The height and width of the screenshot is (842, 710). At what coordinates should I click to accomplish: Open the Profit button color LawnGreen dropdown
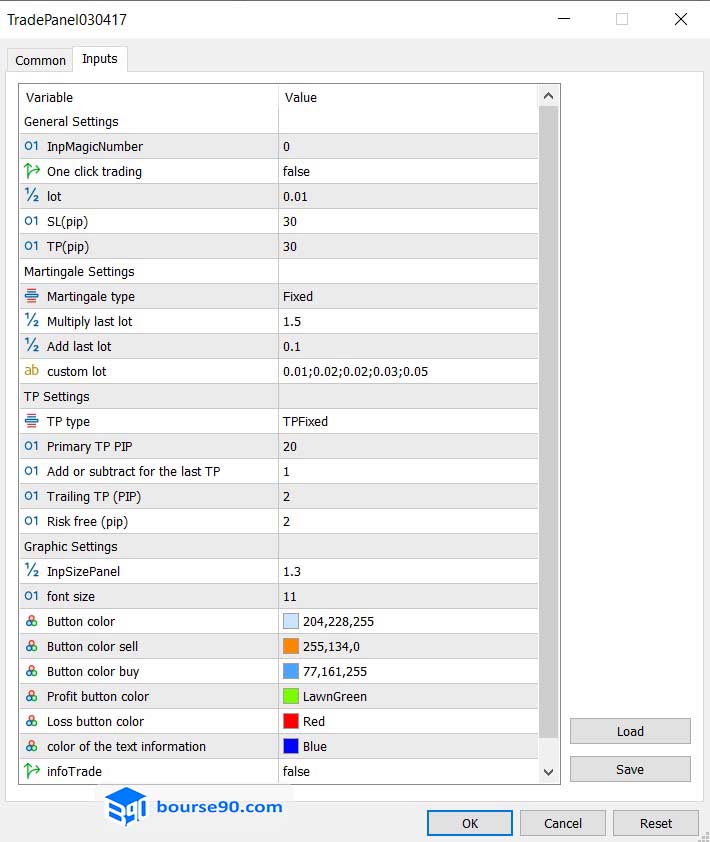[x=407, y=697]
